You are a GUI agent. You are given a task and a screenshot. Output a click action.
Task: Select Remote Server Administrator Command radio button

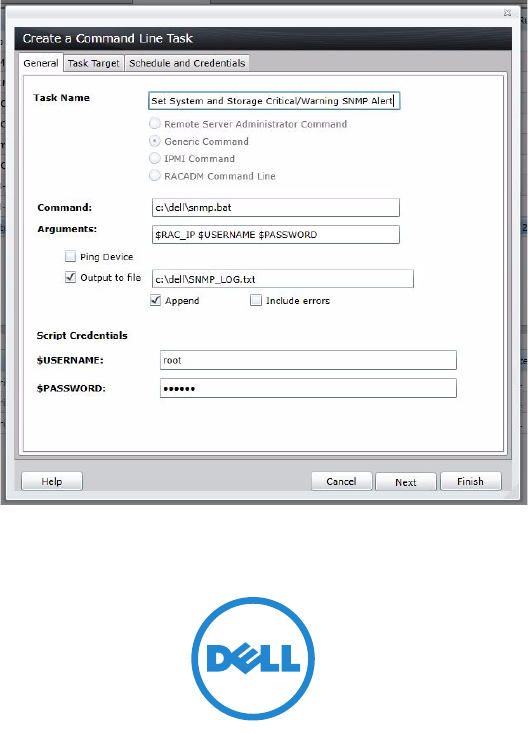pos(155,123)
